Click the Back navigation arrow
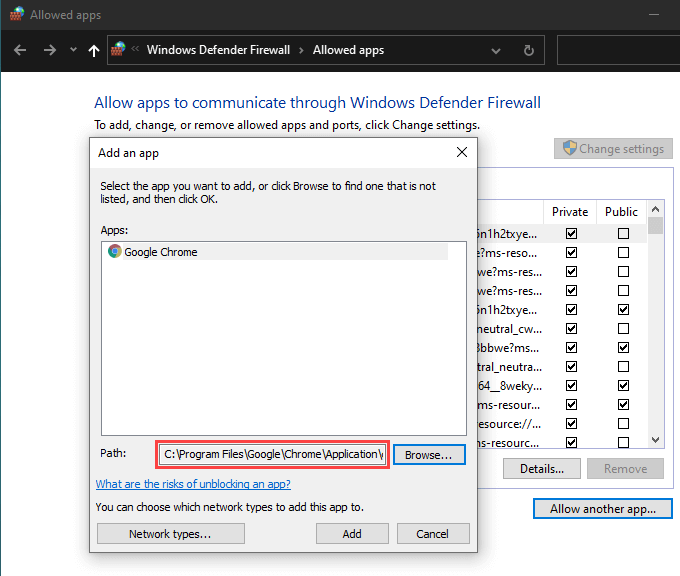Image resolution: width=680 pixels, height=576 pixels. pyautogui.click(x=20, y=50)
